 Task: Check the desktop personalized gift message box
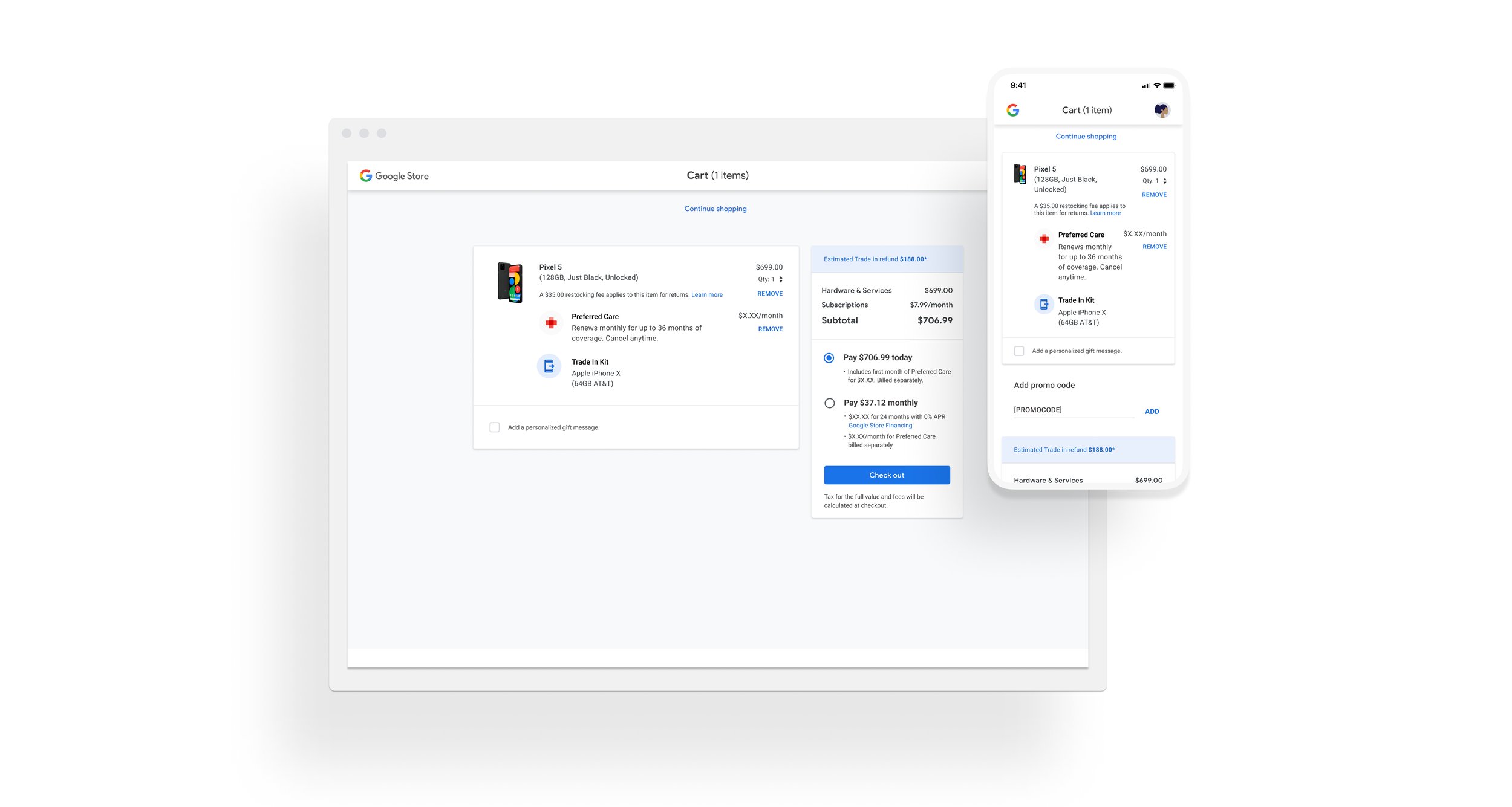point(495,427)
